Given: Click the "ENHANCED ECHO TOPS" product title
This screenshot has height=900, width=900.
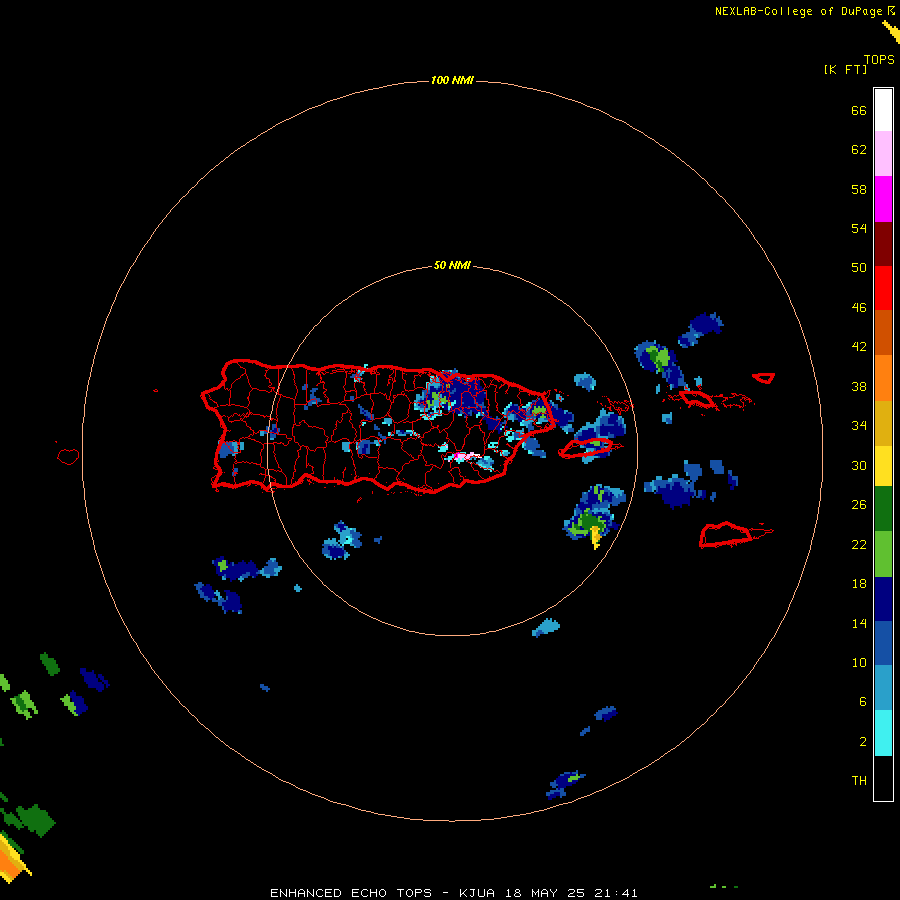Looking at the screenshot, I should coord(351,893).
